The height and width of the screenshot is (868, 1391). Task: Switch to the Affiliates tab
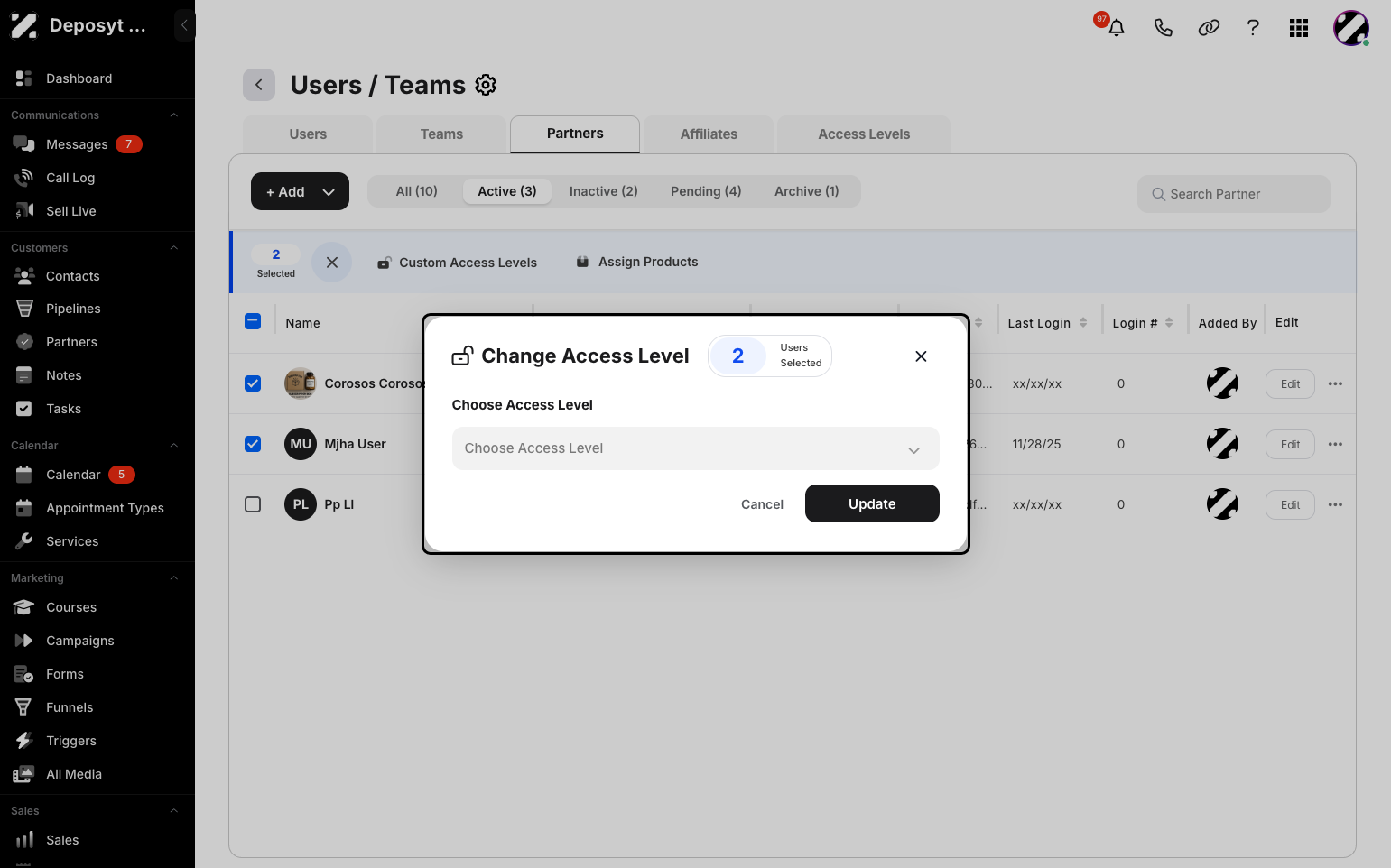coord(709,134)
